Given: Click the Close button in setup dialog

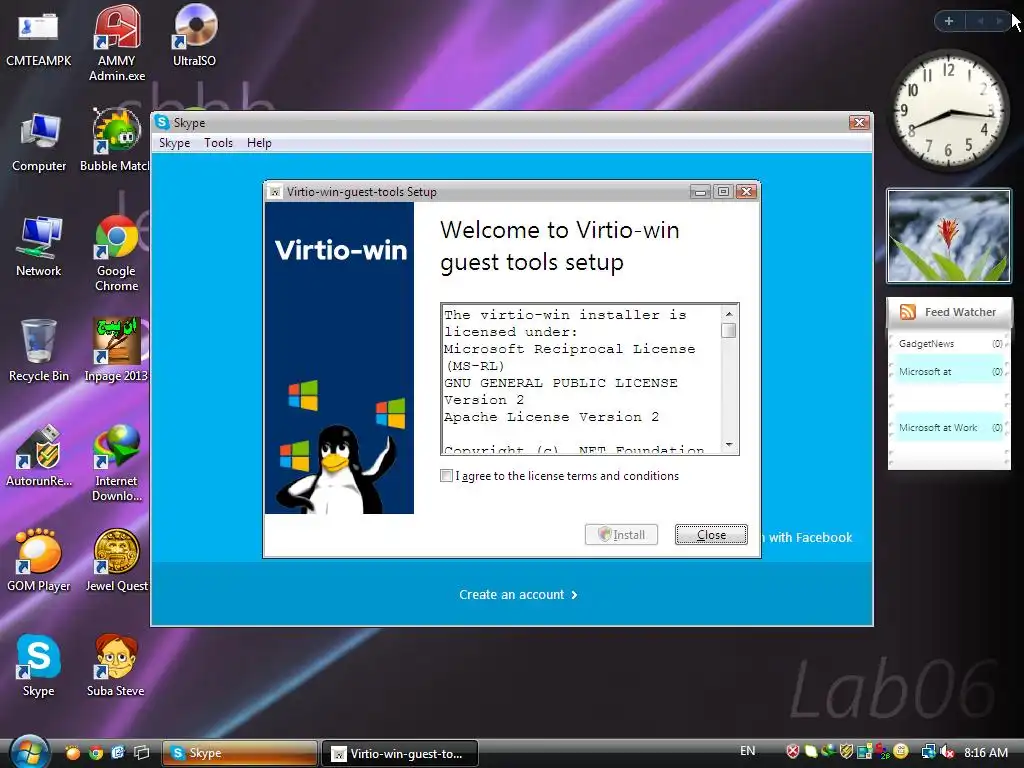Looking at the screenshot, I should (711, 535).
